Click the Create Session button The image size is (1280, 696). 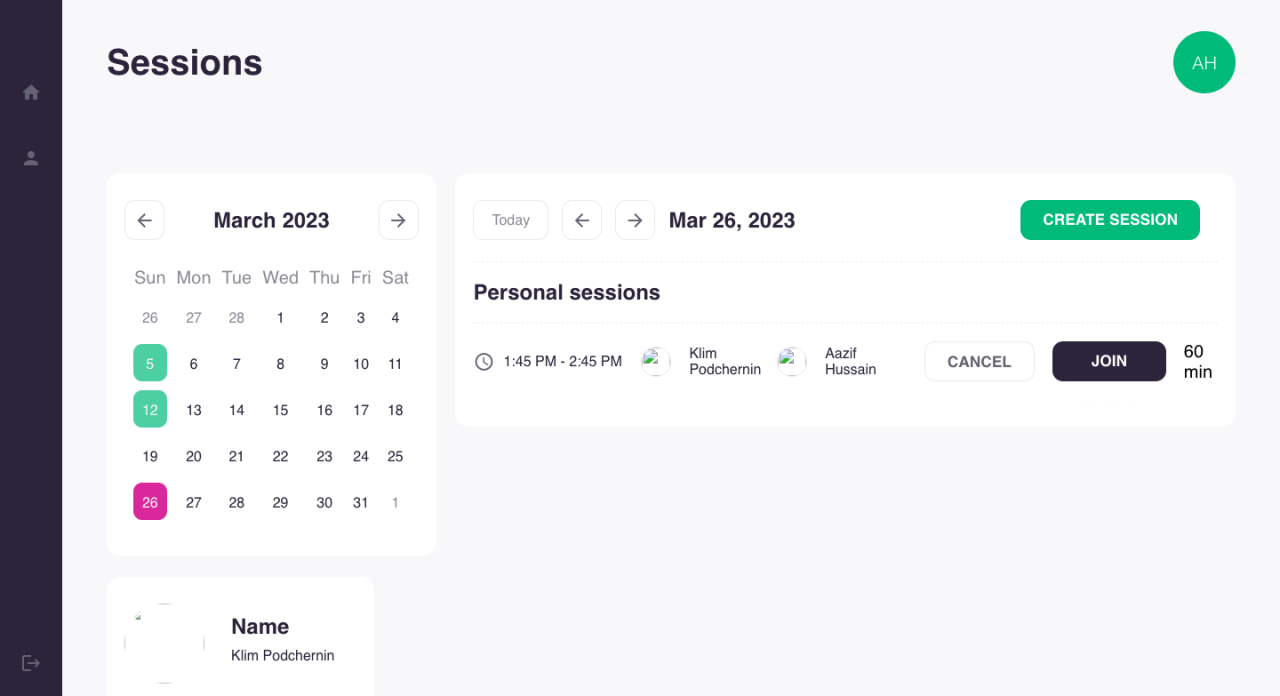1110,220
